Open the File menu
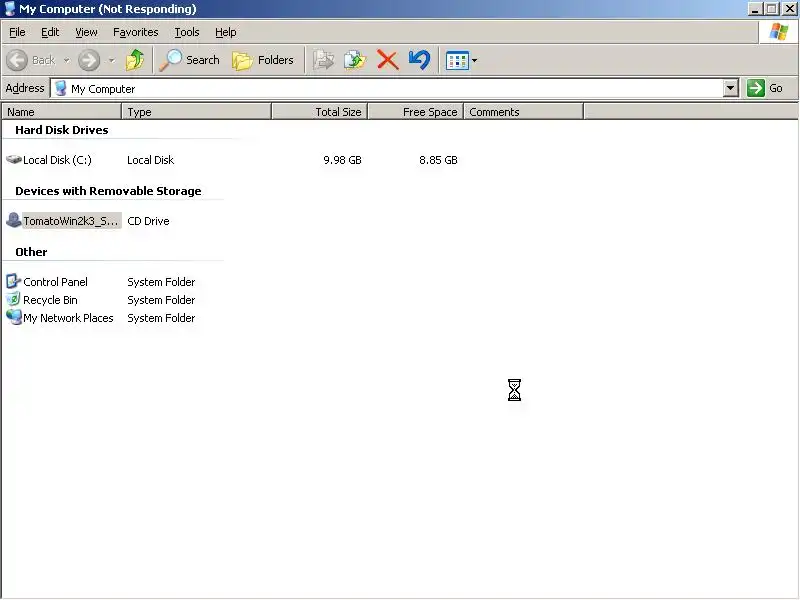800x600 pixels. [17, 32]
